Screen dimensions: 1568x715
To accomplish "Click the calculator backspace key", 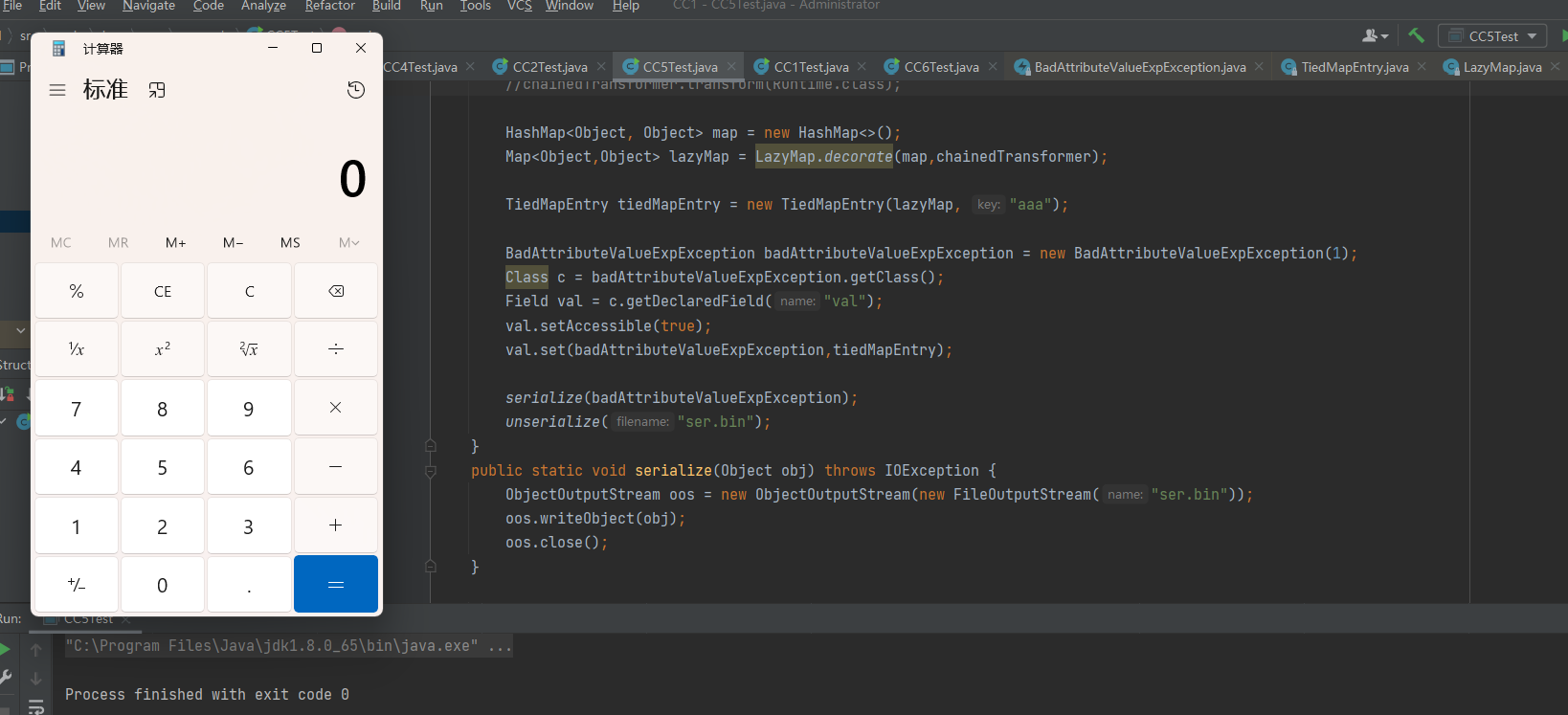I will (x=336, y=291).
